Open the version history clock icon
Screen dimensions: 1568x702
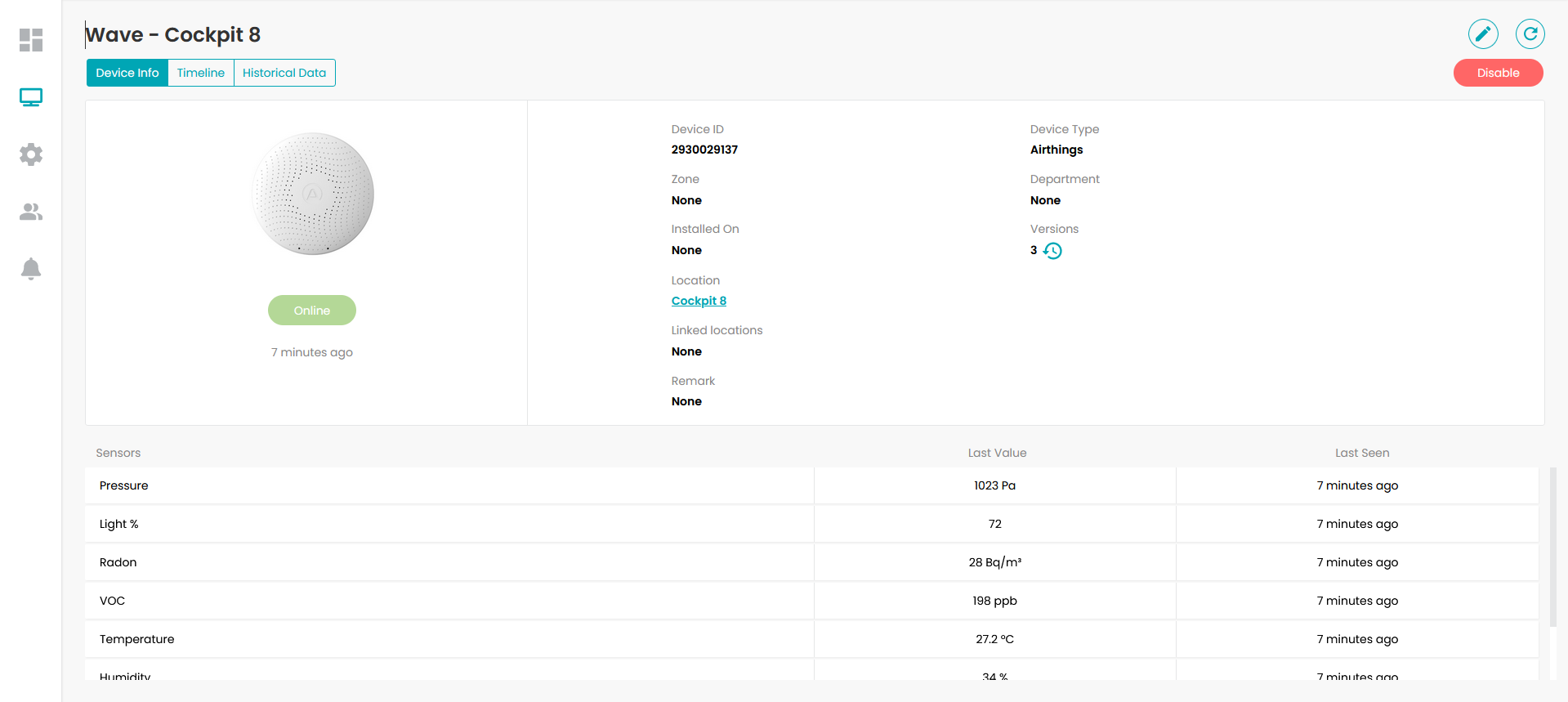coord(1052,251)
